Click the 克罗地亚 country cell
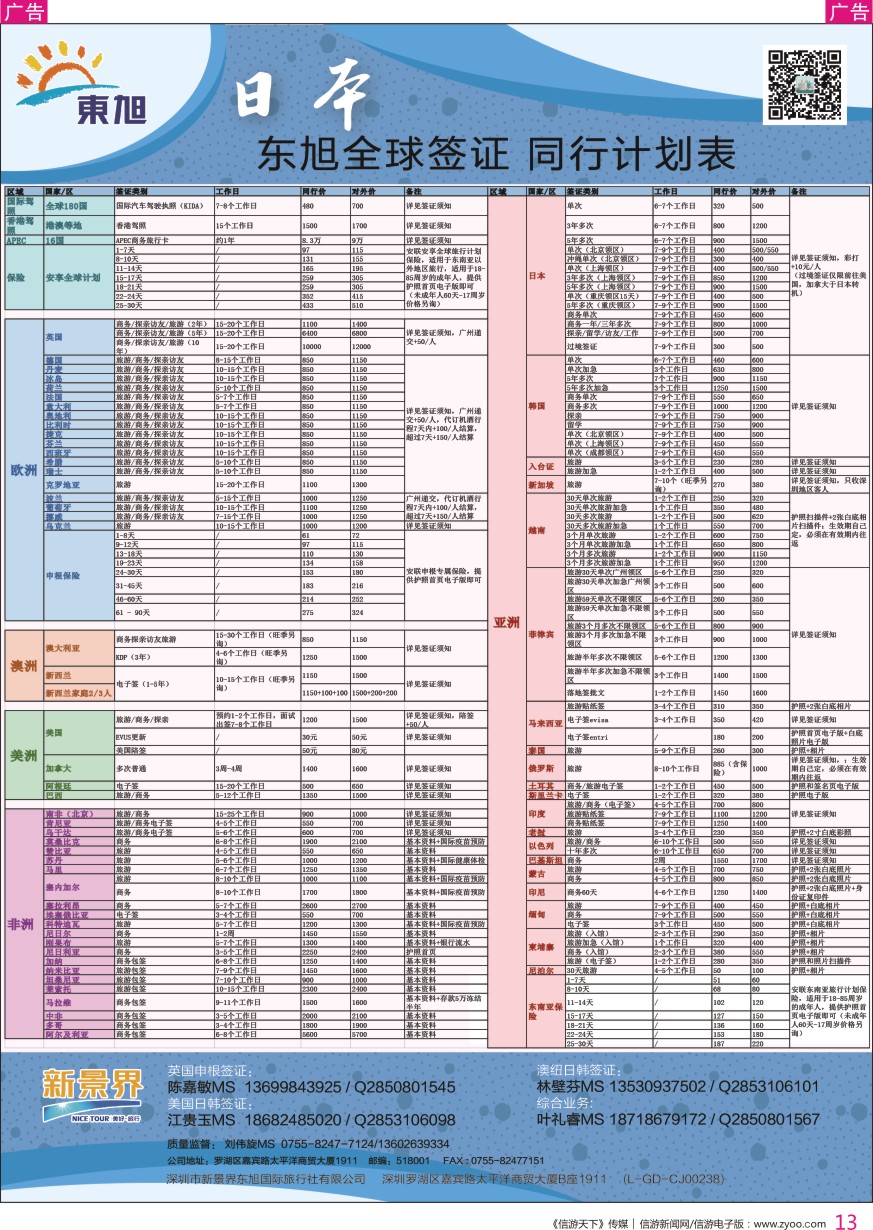Image resolution: width=873 pixels, height=1230 pixels. (x=79, y=484)
